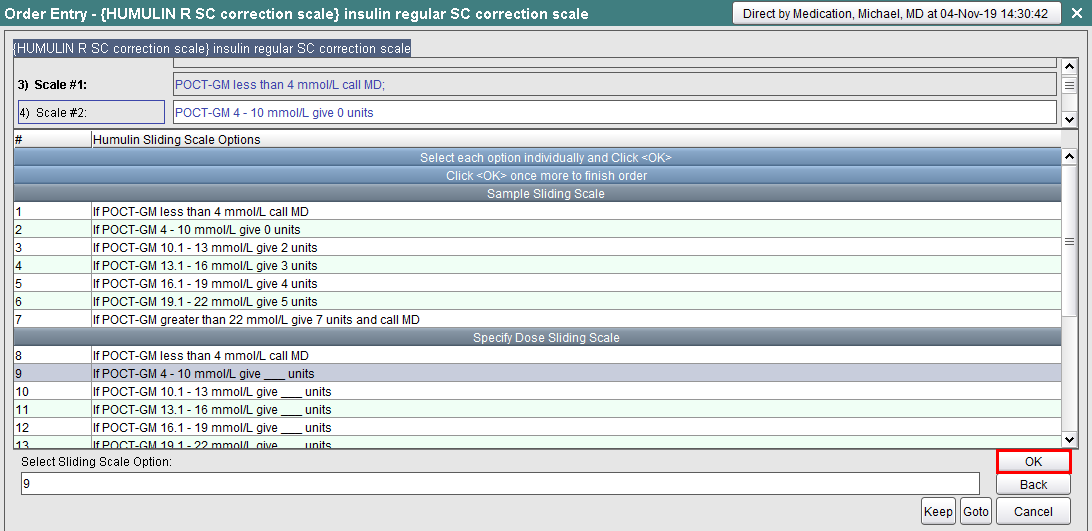
Task: Click the HUMULIN R SC correction scale order title
Action: coord(212,48)
